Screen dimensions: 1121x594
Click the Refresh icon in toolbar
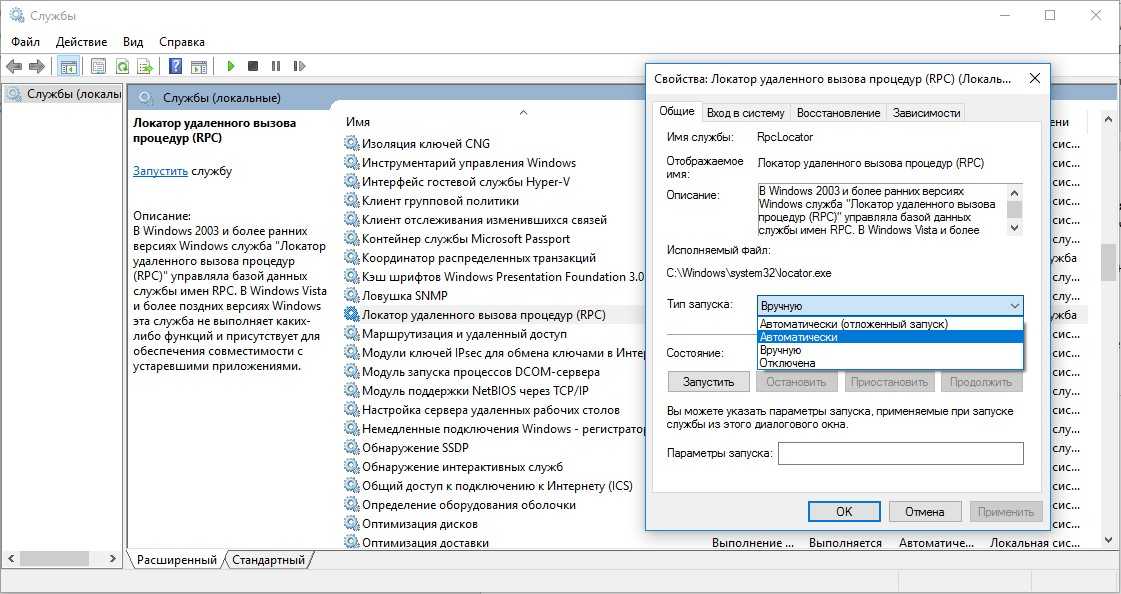coord(121,66)
